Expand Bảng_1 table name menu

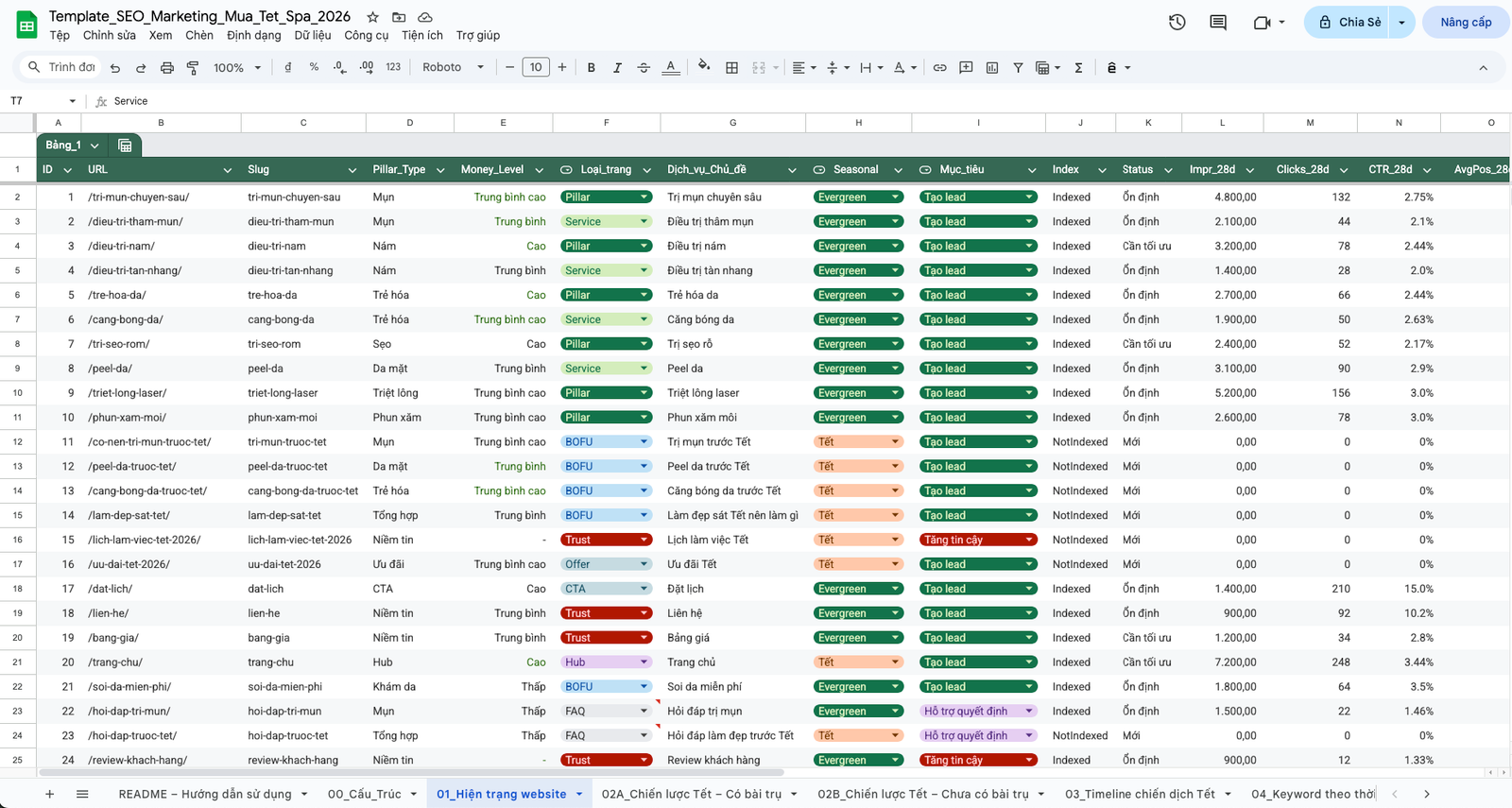94,146
